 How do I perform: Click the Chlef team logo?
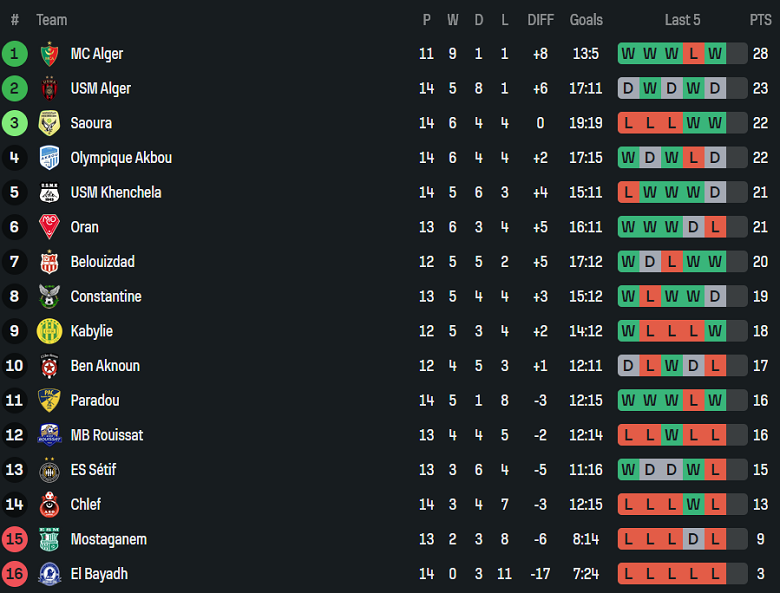pos(49,505)
